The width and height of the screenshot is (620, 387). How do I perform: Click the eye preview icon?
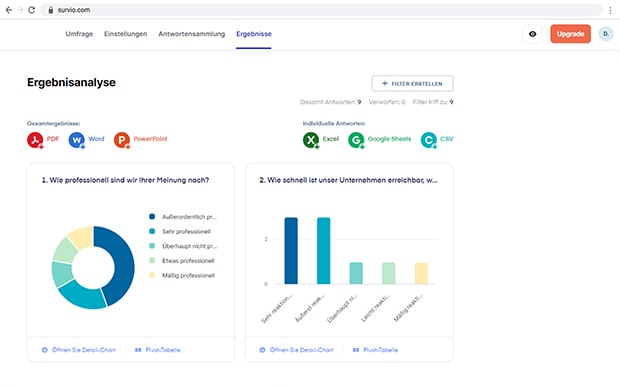[x=532, y=34]
